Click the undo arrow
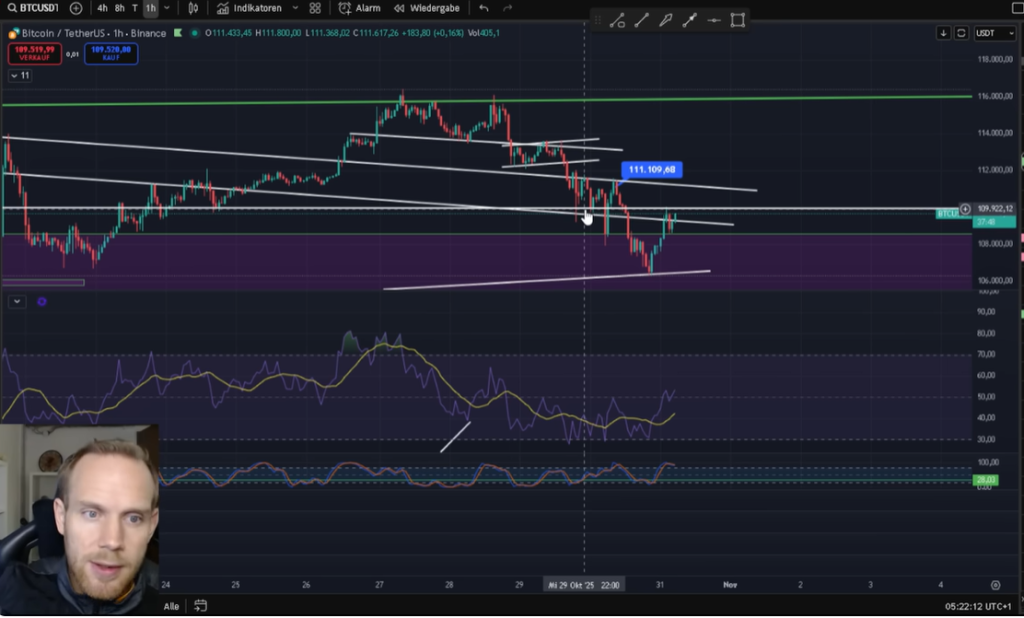This screenshot has width=1024, height=618. (484, 8)
